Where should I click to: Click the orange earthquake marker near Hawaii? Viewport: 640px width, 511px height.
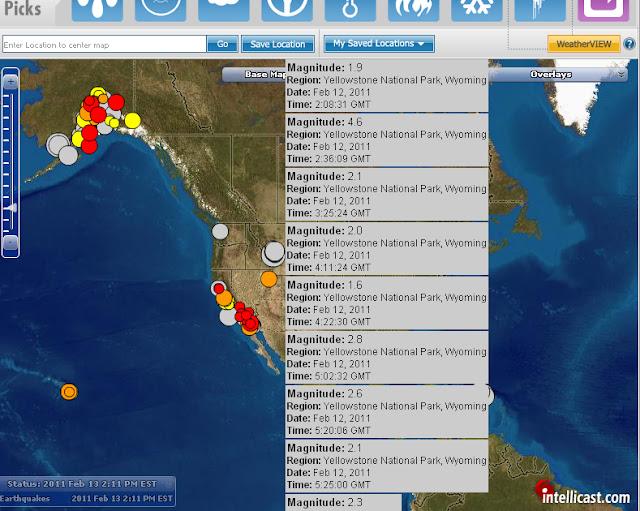[69, 392]
